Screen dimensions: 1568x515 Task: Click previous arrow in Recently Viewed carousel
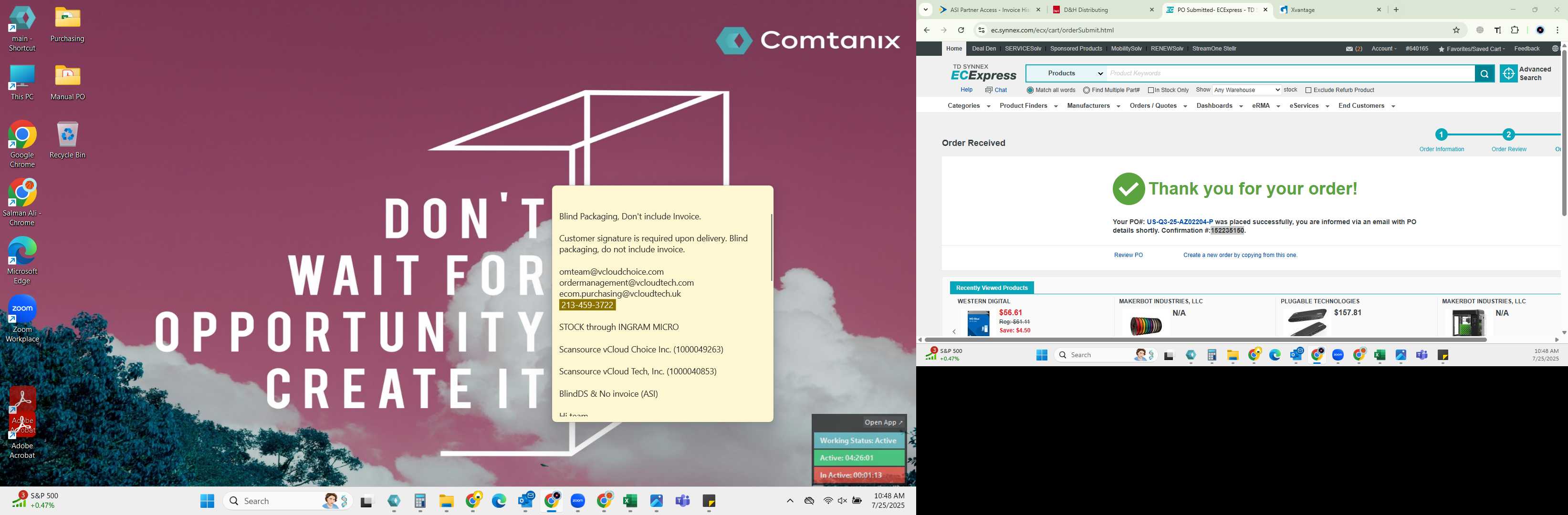[954, 331]
